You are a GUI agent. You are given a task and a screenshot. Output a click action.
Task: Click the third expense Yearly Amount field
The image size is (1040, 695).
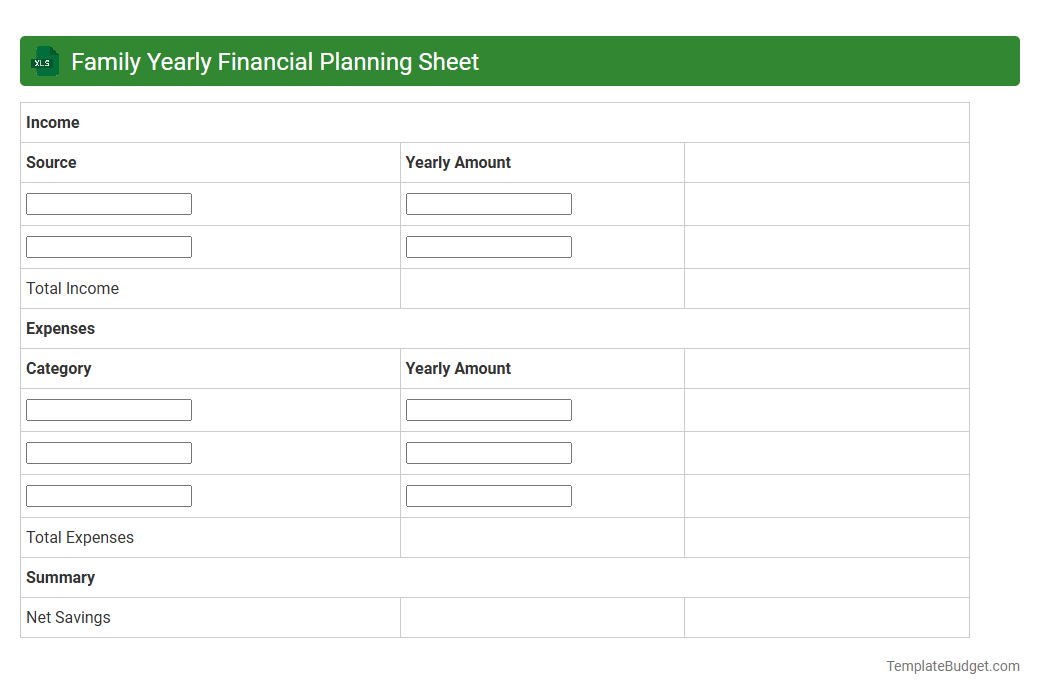pyautogui.click(x=488, y=495)
